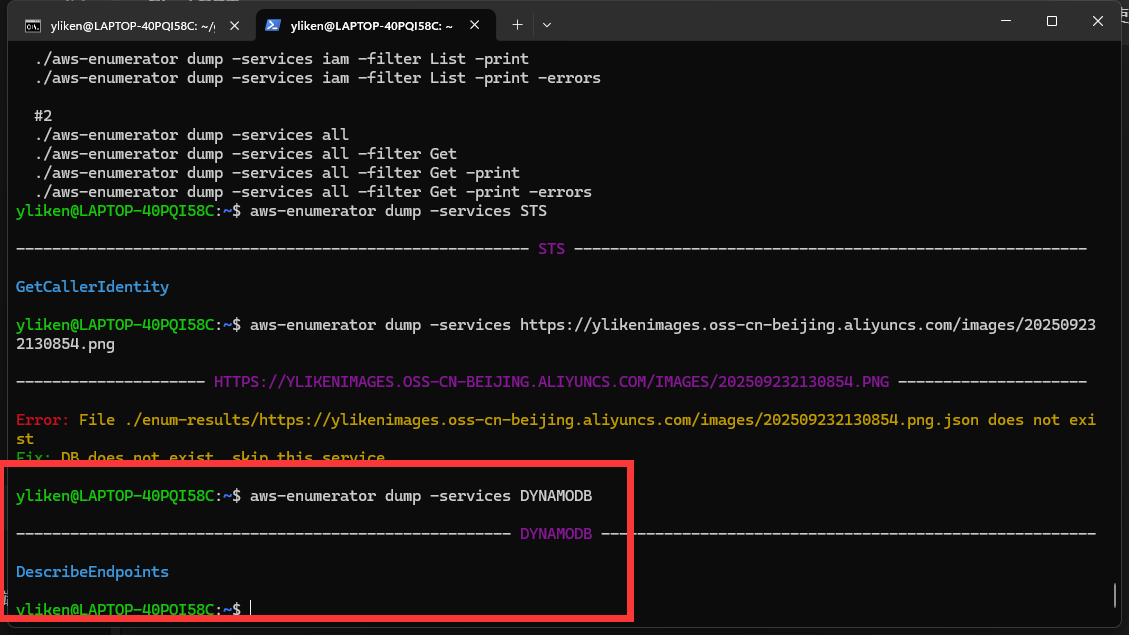Click the purple DYNAMODB section header
Image resolution: width=1129 pixels, height=635 pixels.
click(555, 534)
